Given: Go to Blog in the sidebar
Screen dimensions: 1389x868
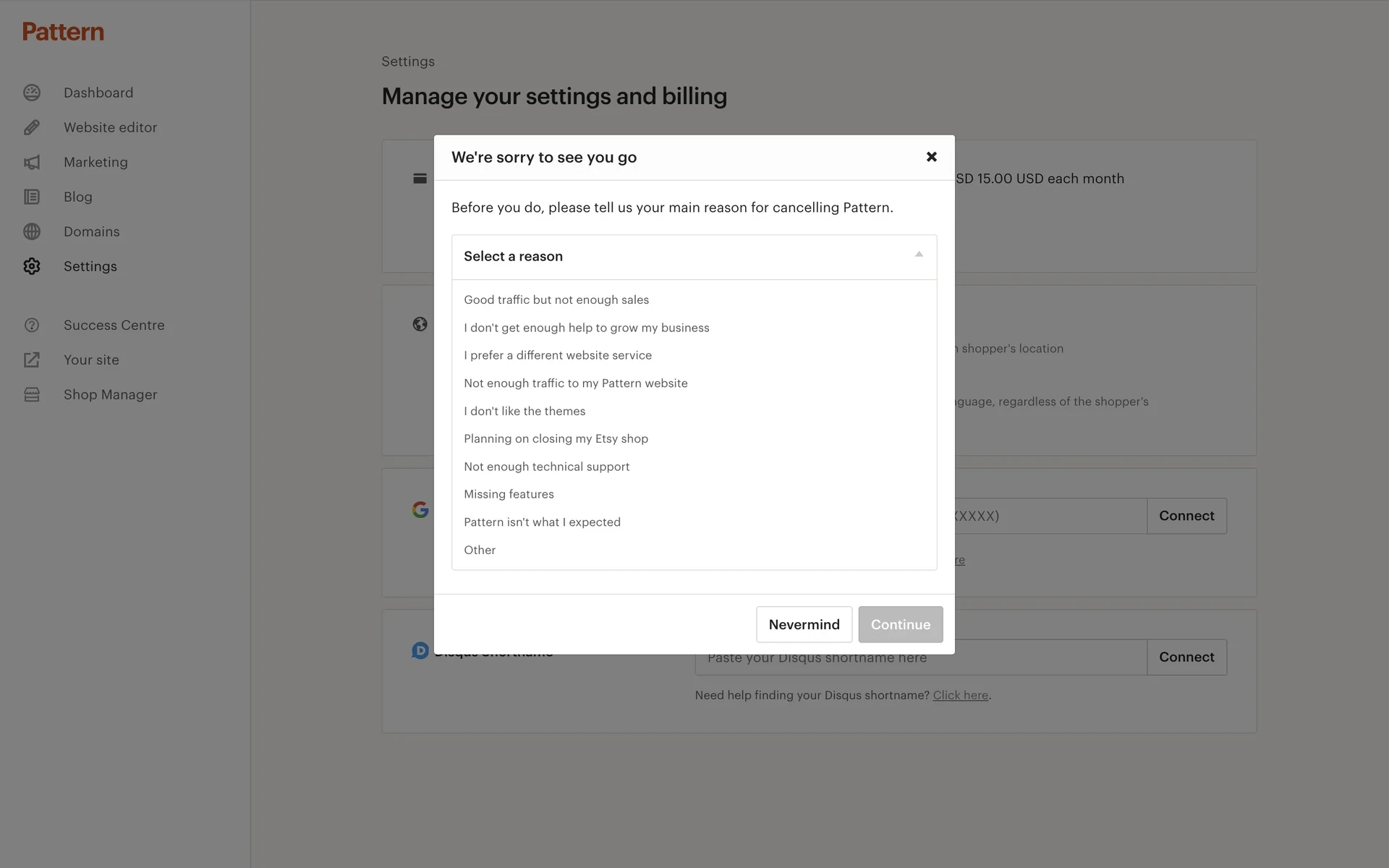Looking at the screenshot, I should 78,197.
